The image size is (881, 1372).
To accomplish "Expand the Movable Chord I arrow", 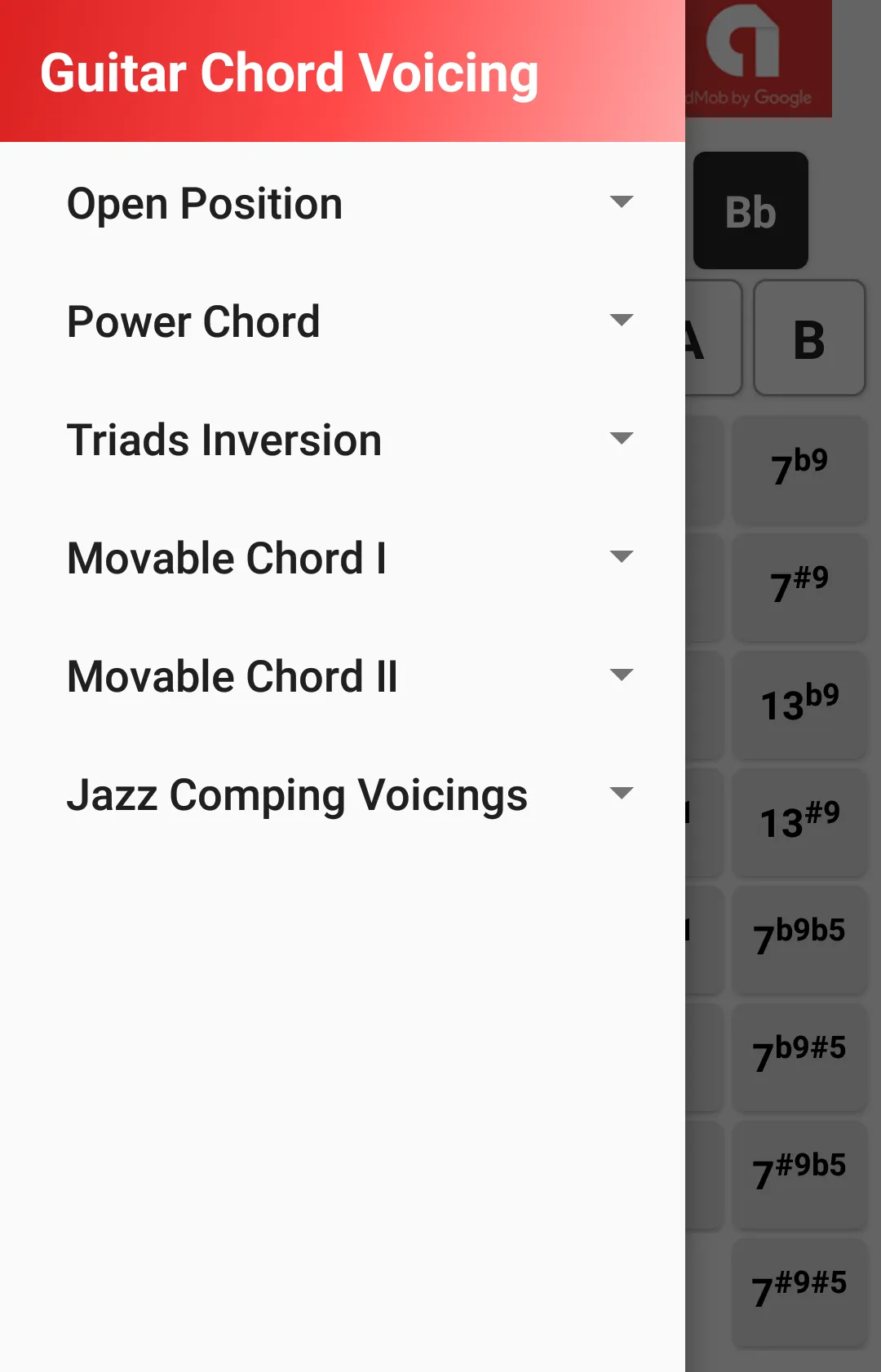I will click(x=622, y=556).
